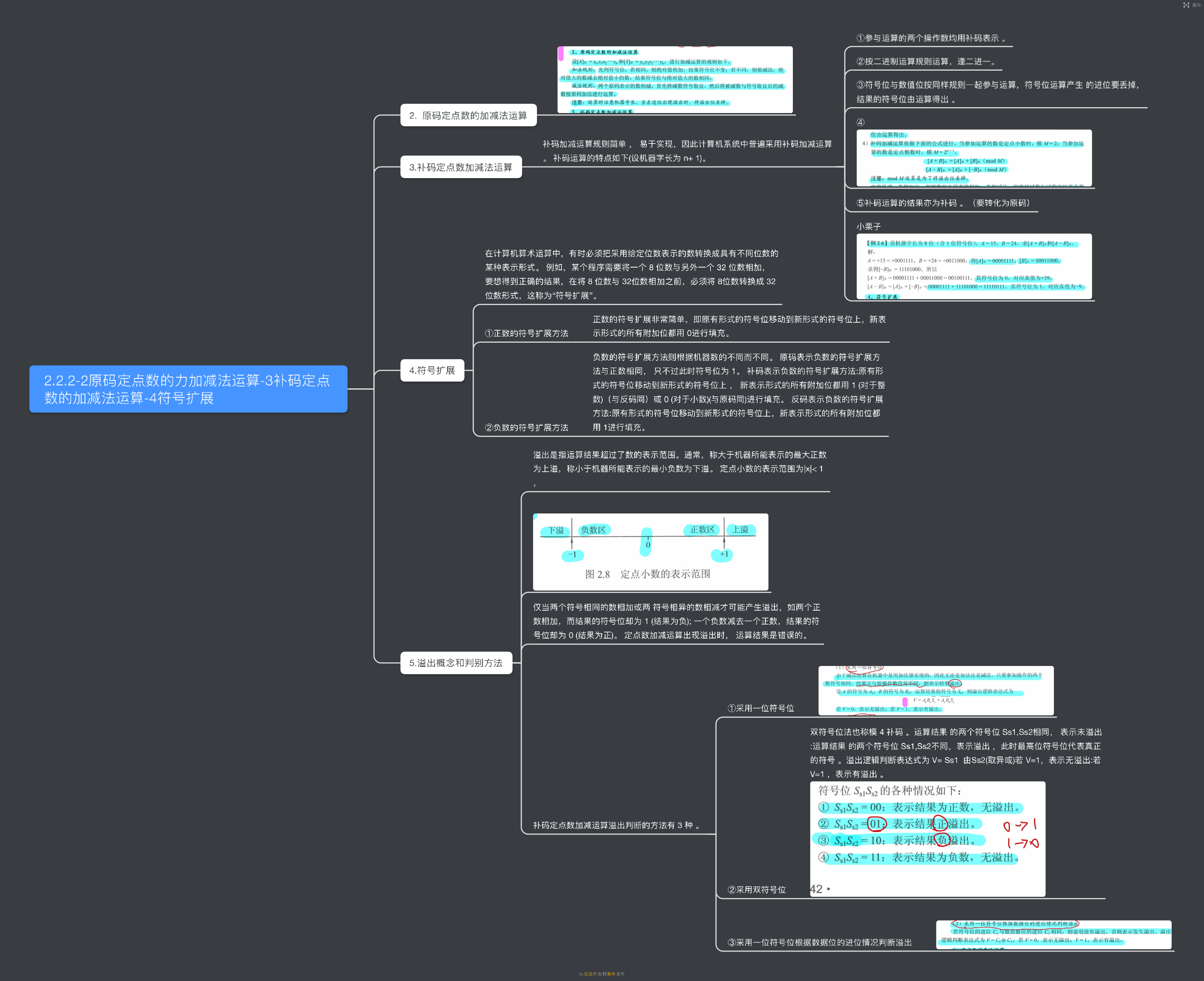Open the 幕布 link in footer
Screen dimensions: 1204x981
pos(611,974)
